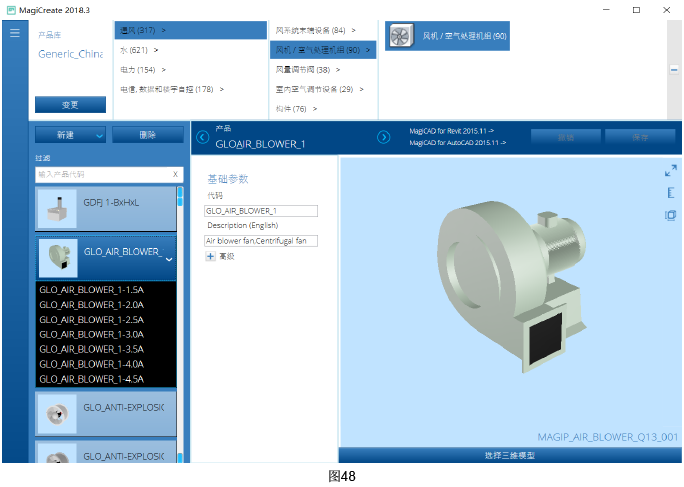This screenshot has width=684, height=487.
Task: Go to the next product with the right arrow
Action: click(x=383, y=137)
